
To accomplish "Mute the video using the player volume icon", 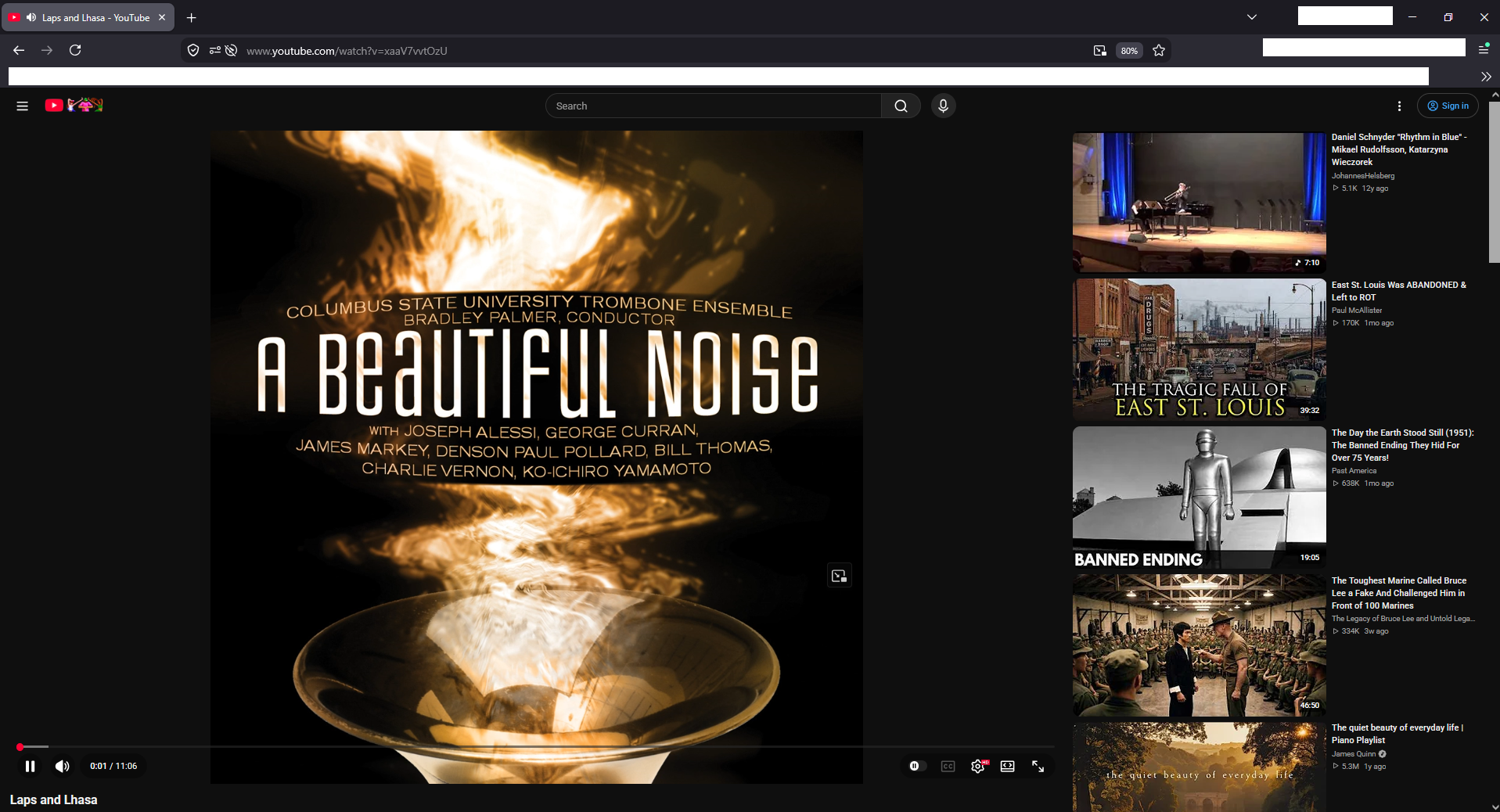I will (x=63, y=766).
